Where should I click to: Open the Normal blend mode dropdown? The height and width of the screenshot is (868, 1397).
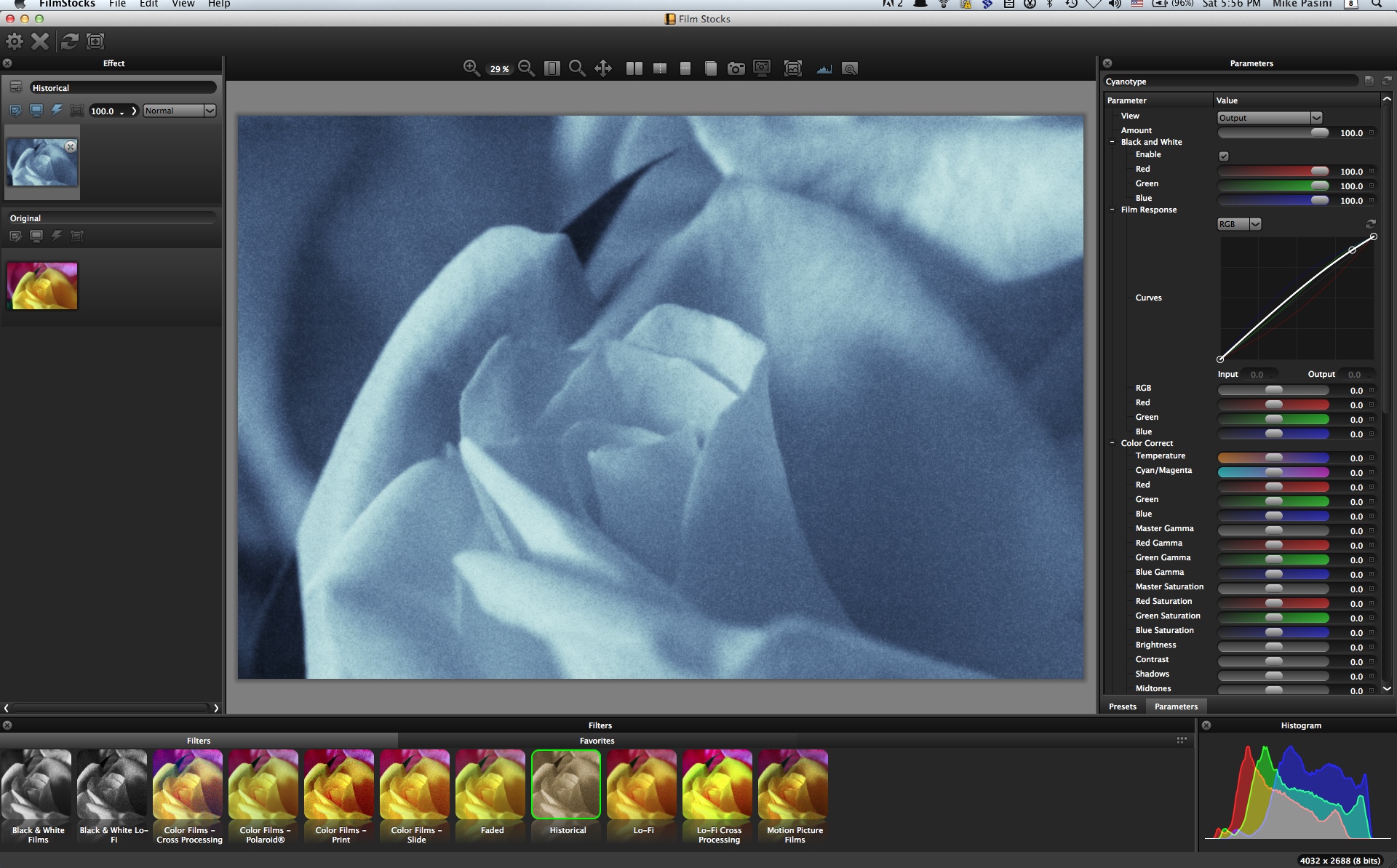(179, 111)
